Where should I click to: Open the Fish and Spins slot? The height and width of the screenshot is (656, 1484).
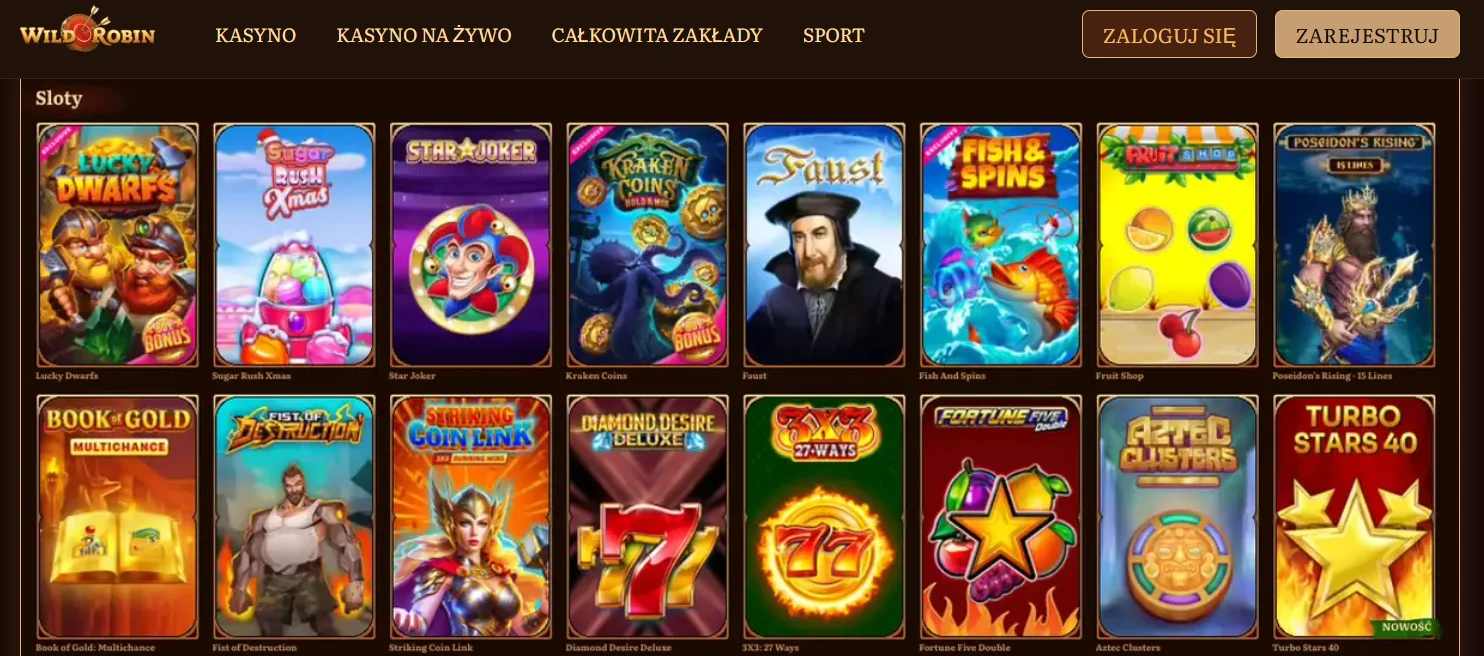(1001, 245)
